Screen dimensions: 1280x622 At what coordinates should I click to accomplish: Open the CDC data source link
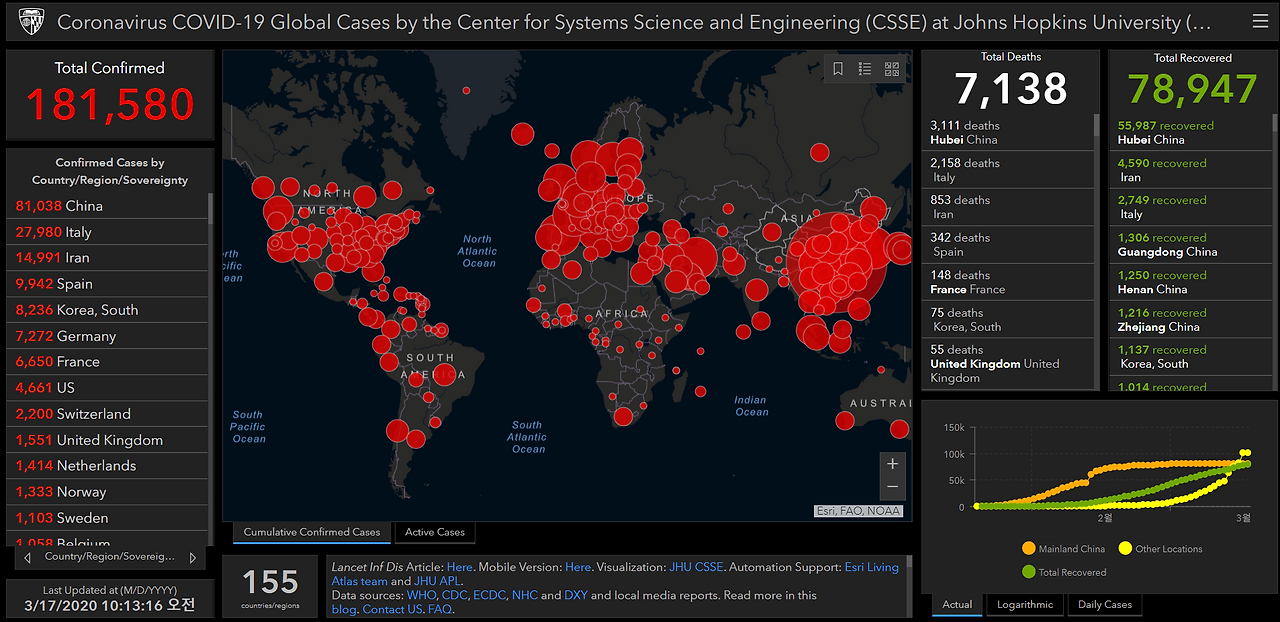pos(453,595)
